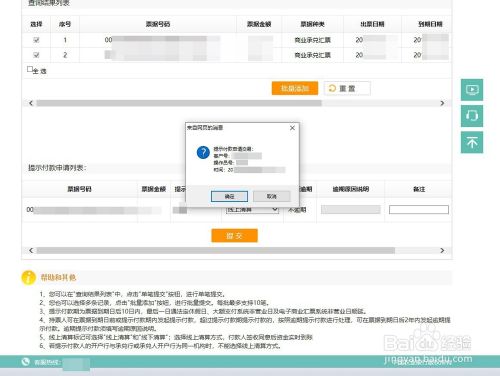Viewport: 500px width, 376px height.
Task: Confirm the dialog with 确定 button
Action: coord(229,196)
